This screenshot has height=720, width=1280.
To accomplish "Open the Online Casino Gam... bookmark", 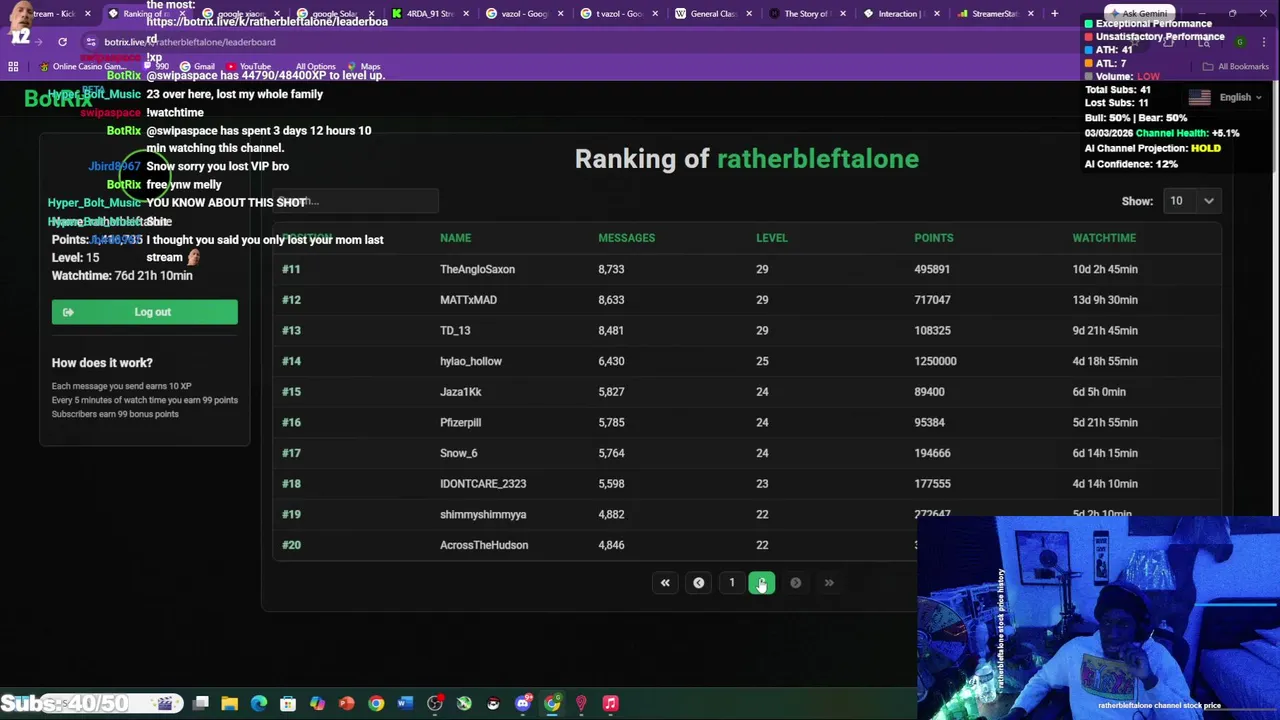I will coord(82,67).
